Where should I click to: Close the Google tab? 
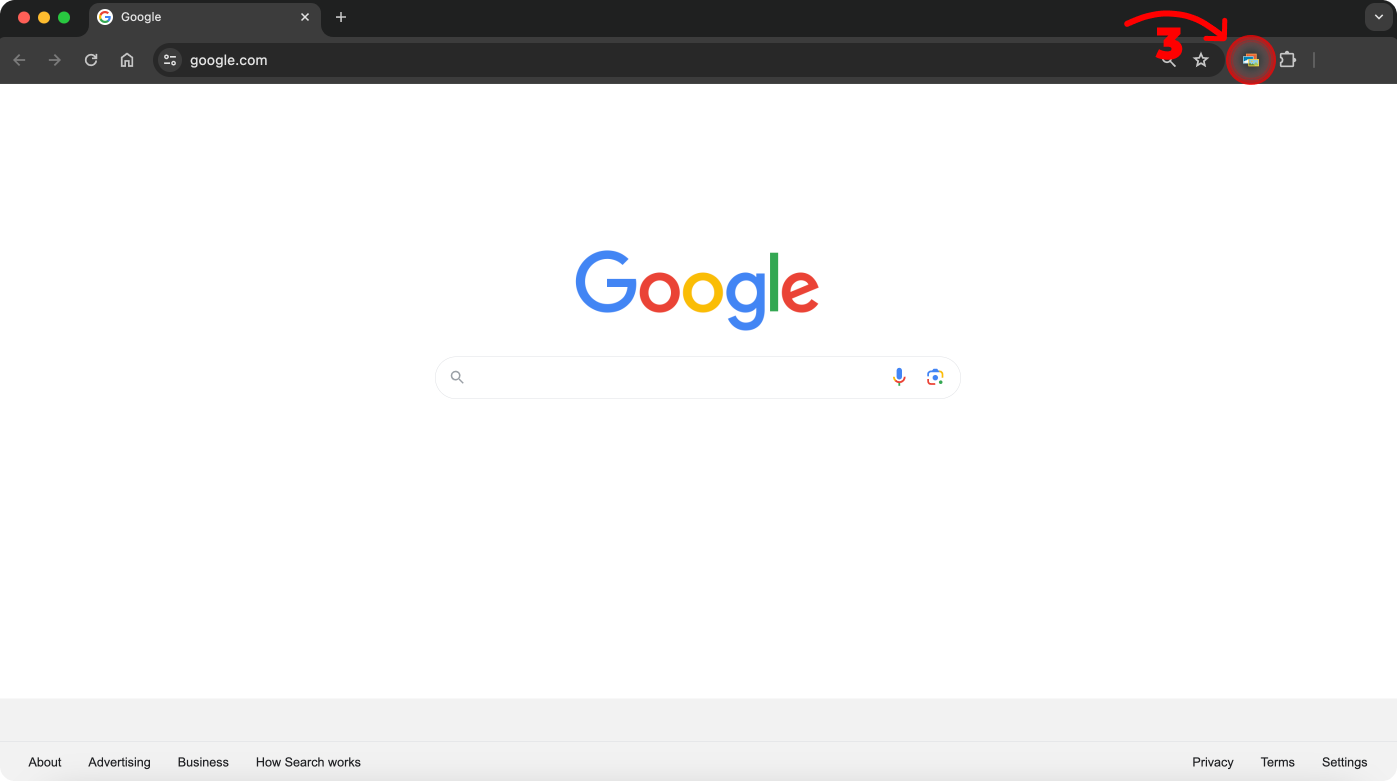pyautogui.click(x=305, y=17)
